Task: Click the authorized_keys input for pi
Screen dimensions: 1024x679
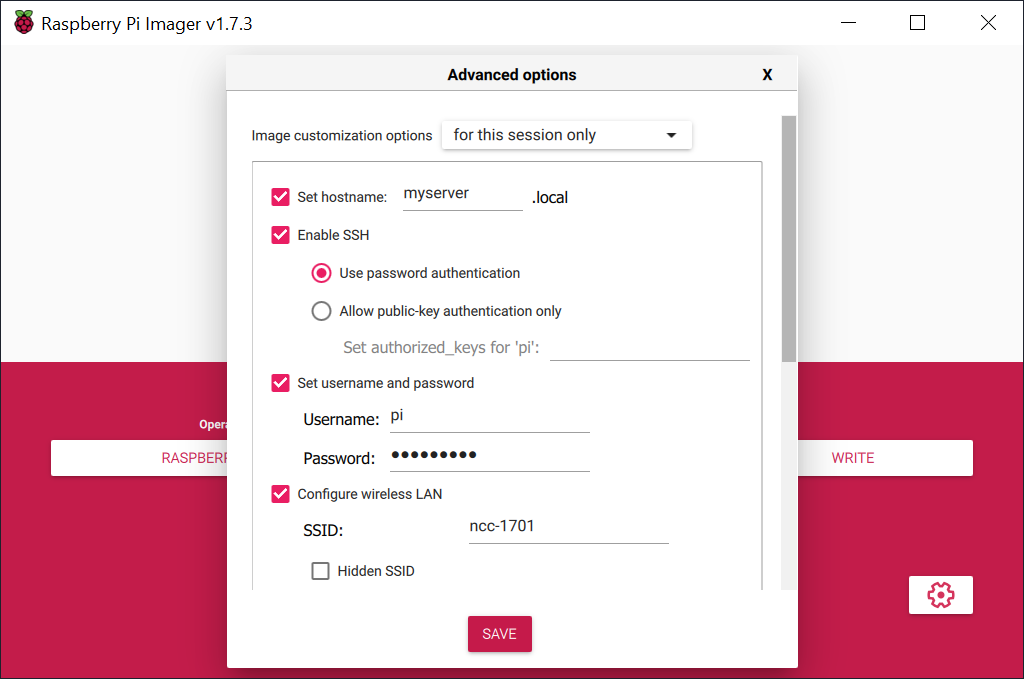Action: 650,348
